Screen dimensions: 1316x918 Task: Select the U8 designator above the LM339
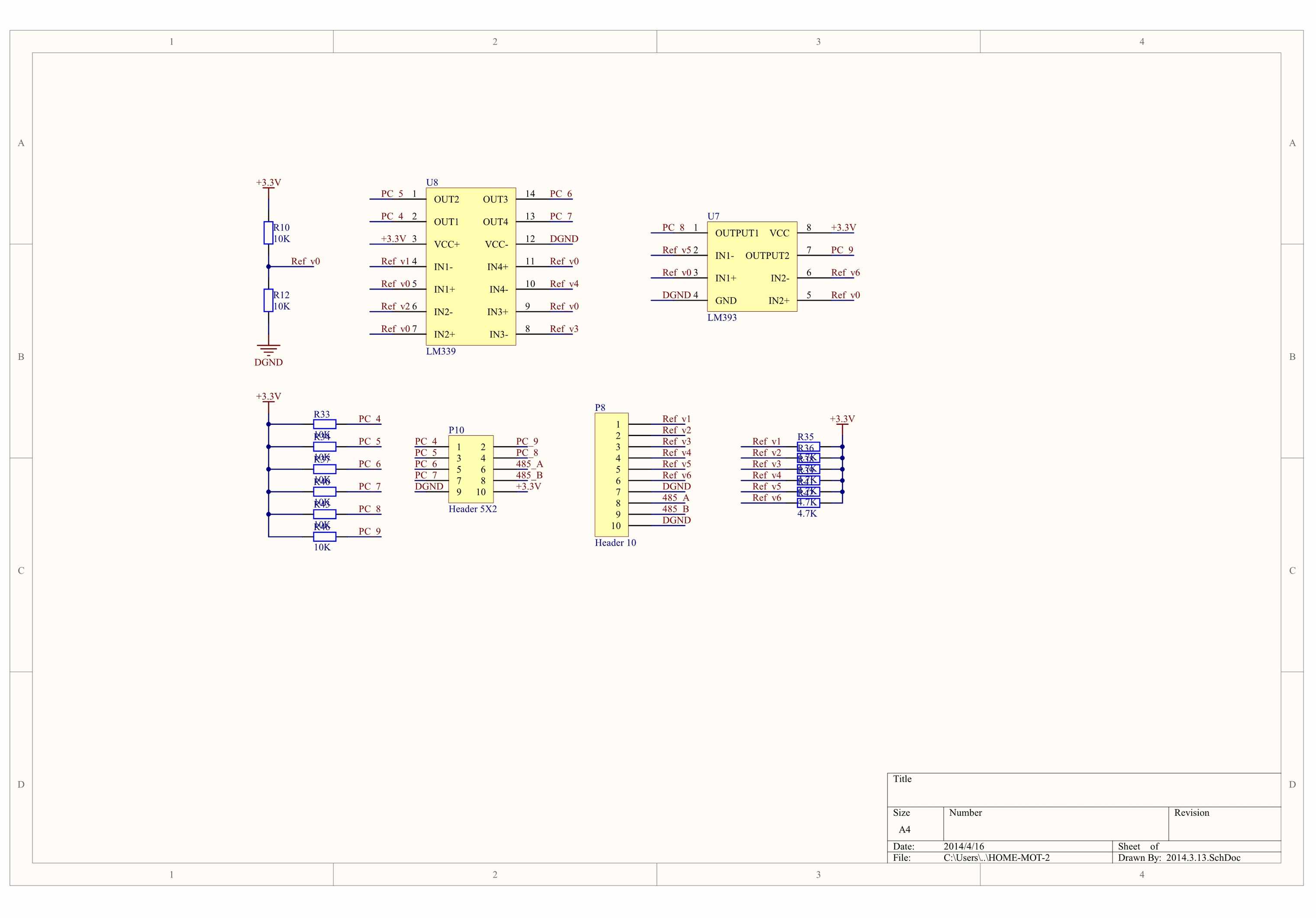pyautogui.click(x=432, y=182)
